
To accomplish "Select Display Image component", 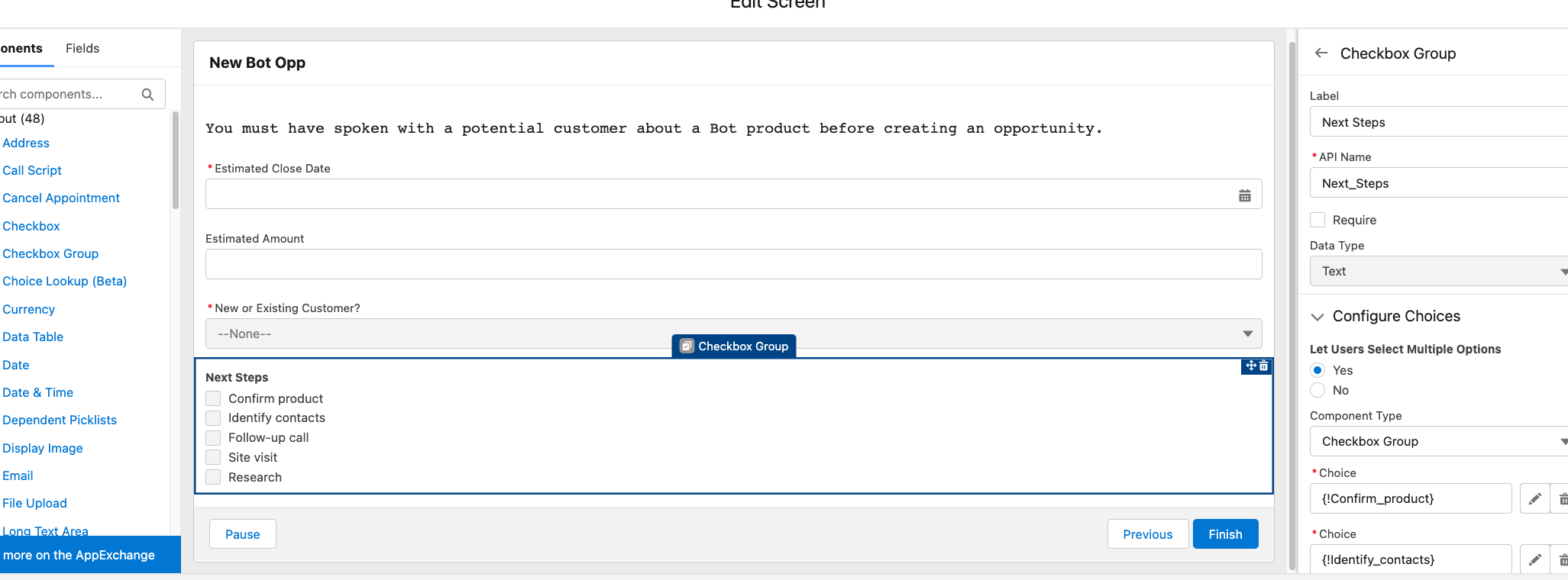I will point(43,448).
